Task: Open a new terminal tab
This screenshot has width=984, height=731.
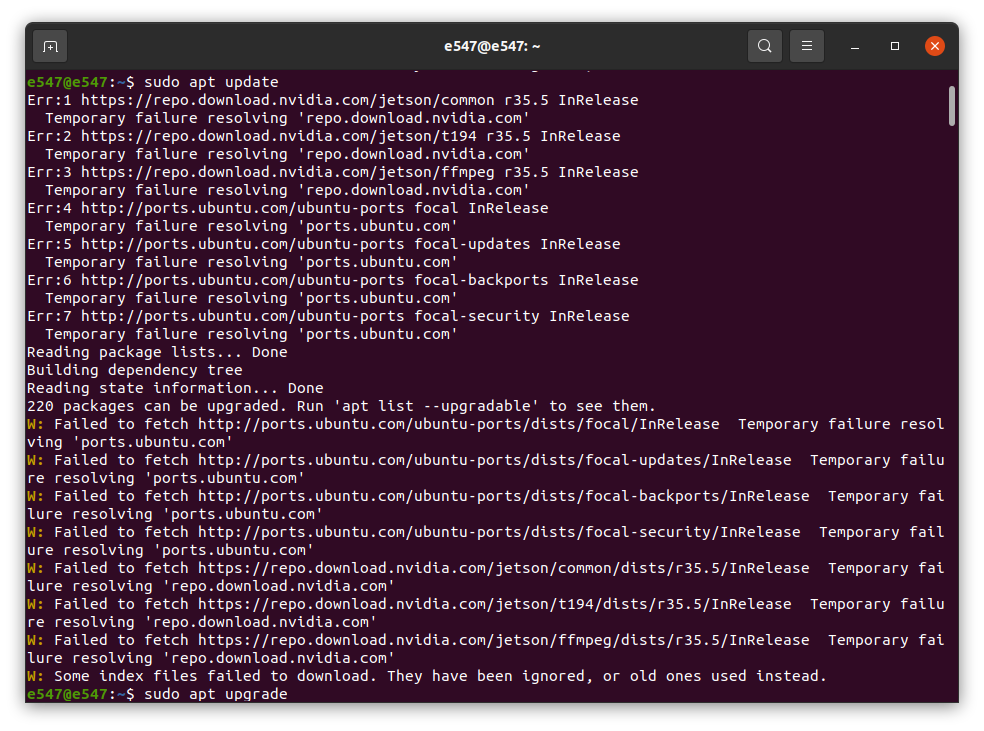Action: (x=50, y=46)
